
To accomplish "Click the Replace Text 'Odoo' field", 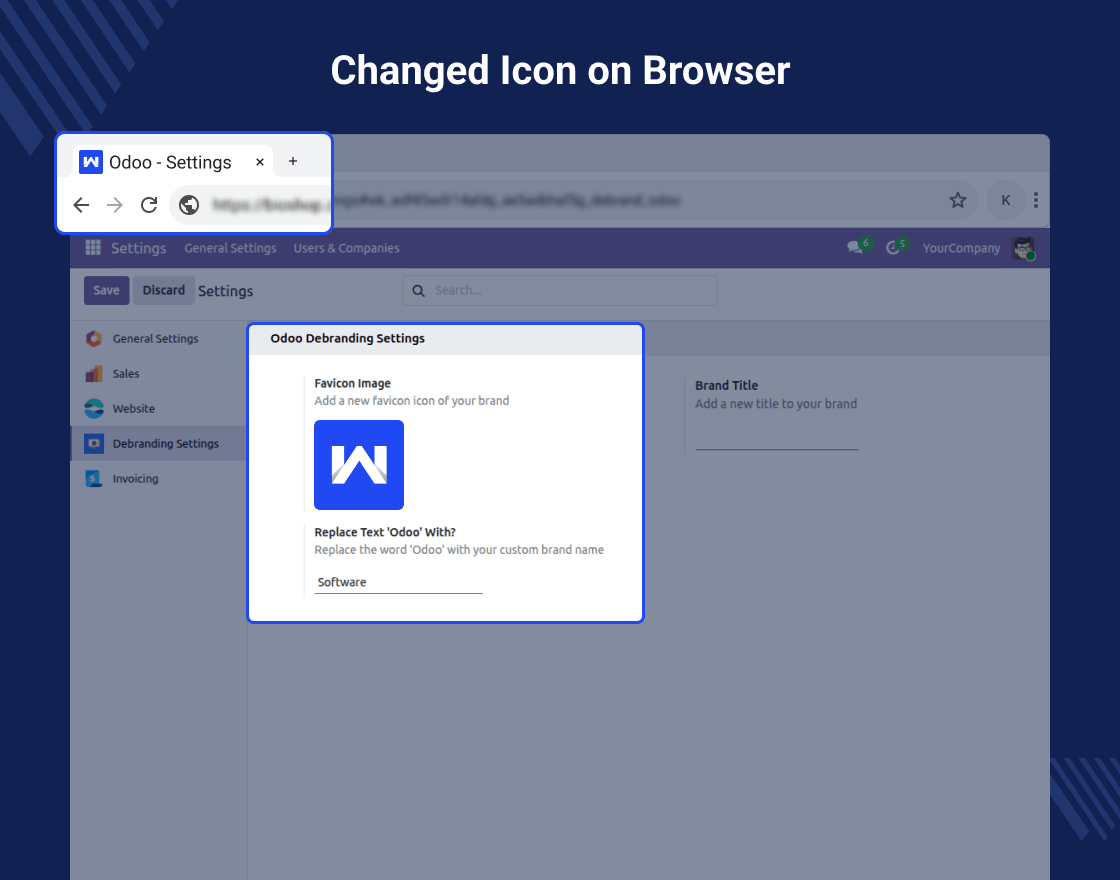I will [x=399, y=582].
